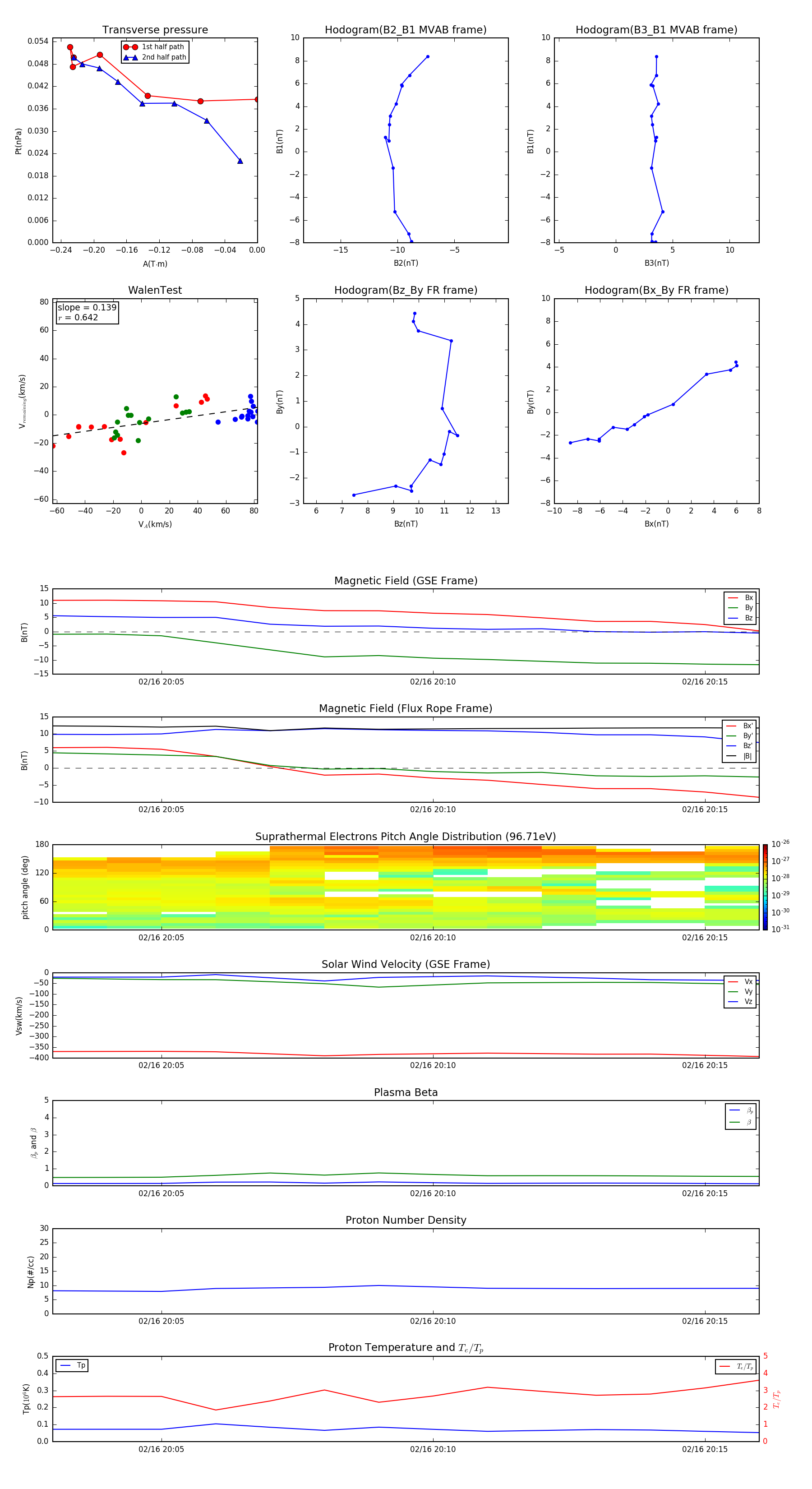
Task: Click the 'Hodogram(B2_B1 MVAB frame)' title
Action: pyautogui.click(x=406, y=30)
